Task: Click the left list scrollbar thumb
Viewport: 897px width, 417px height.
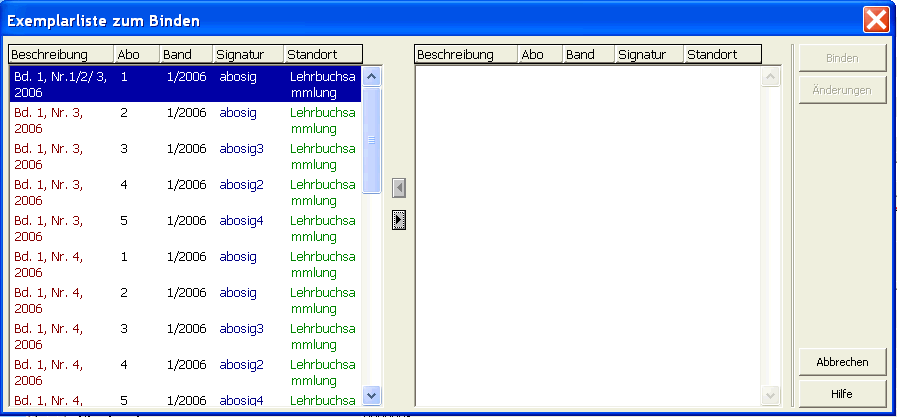Action: coord(372,140)
